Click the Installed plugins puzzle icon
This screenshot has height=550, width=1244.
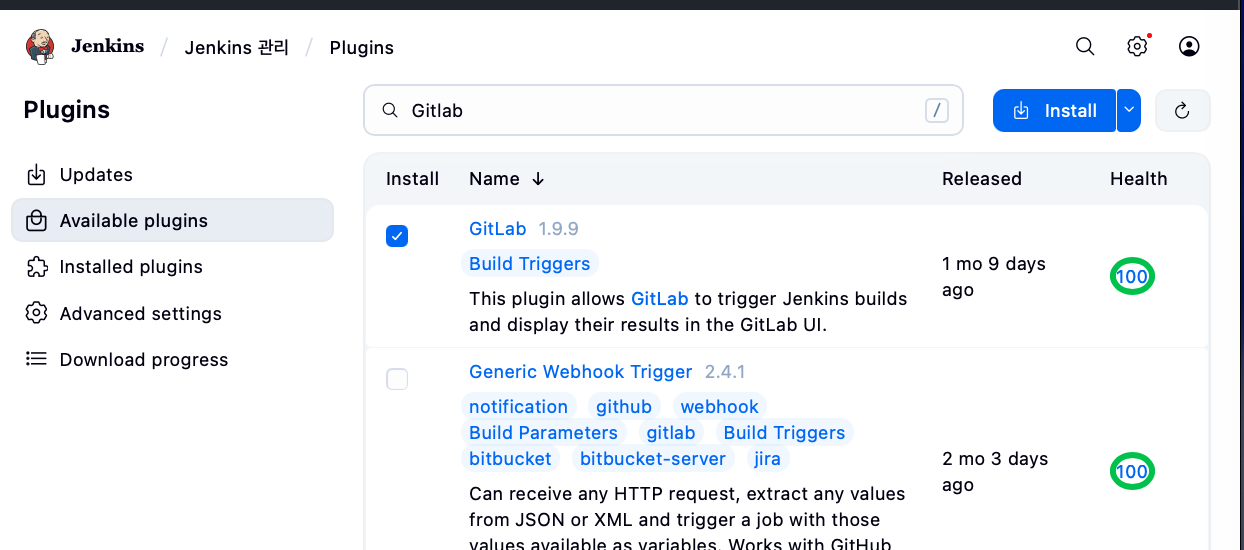36,267
